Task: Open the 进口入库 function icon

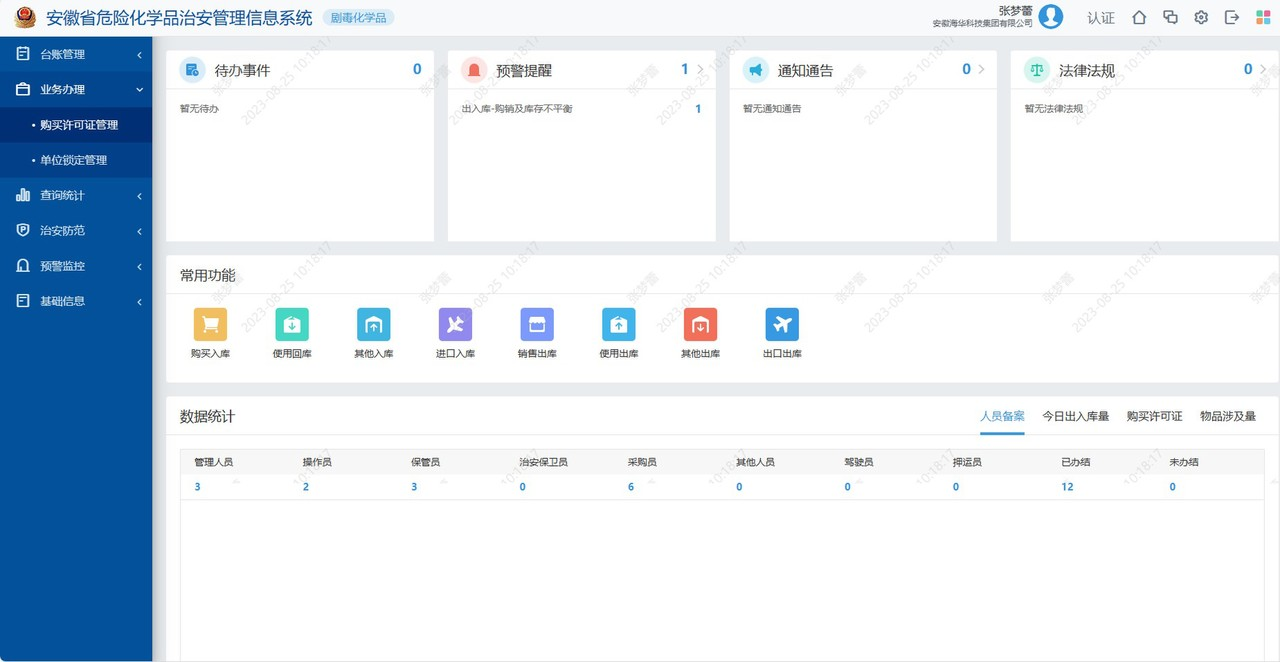Action: pyautogui.click(x=455, y=324)
